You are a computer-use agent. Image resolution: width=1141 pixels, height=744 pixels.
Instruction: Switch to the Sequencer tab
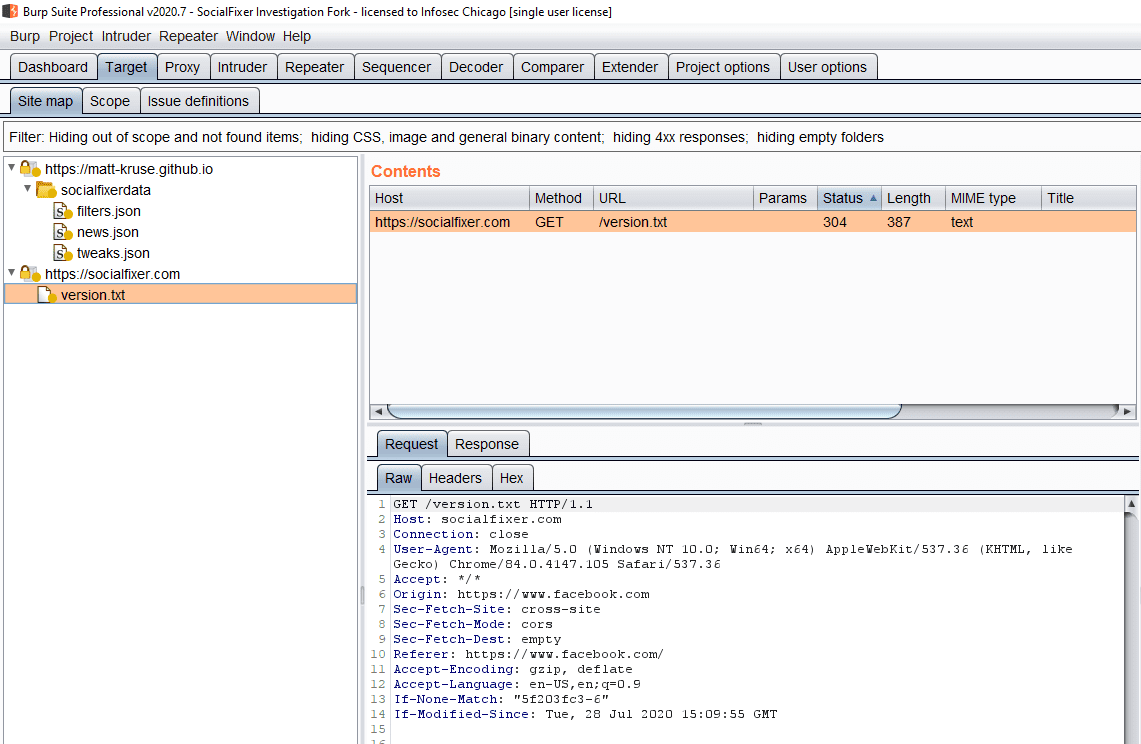click(x=397, y=67)
